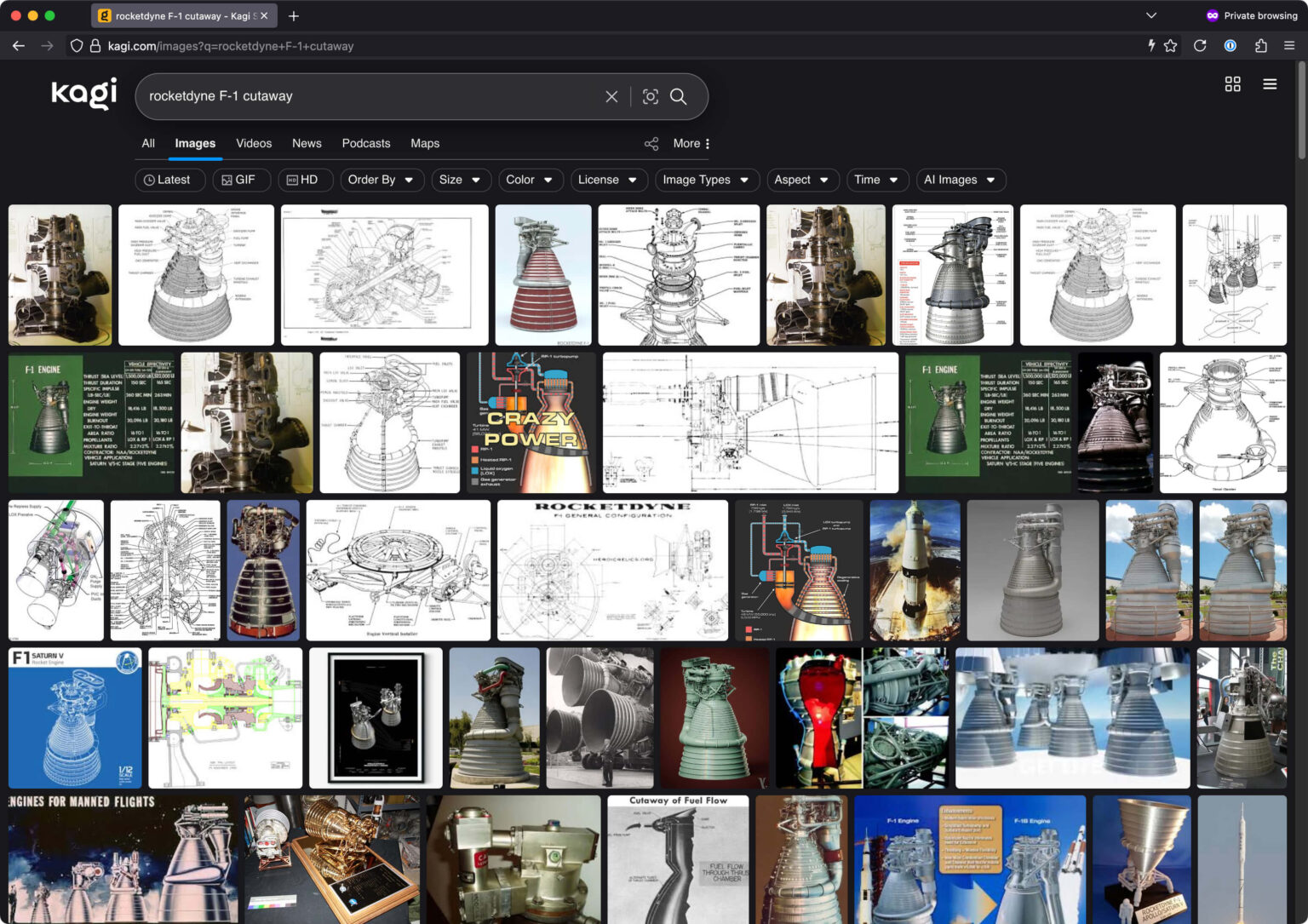
Task: Expand the Color filter options
Action: pyautogui.click(x=530, y=180)
